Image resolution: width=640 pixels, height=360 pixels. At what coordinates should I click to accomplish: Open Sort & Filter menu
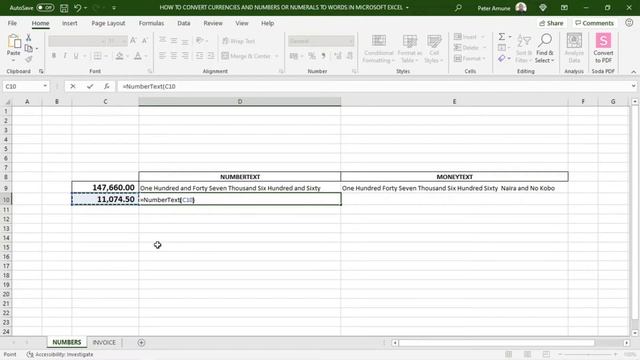point(524,49)
